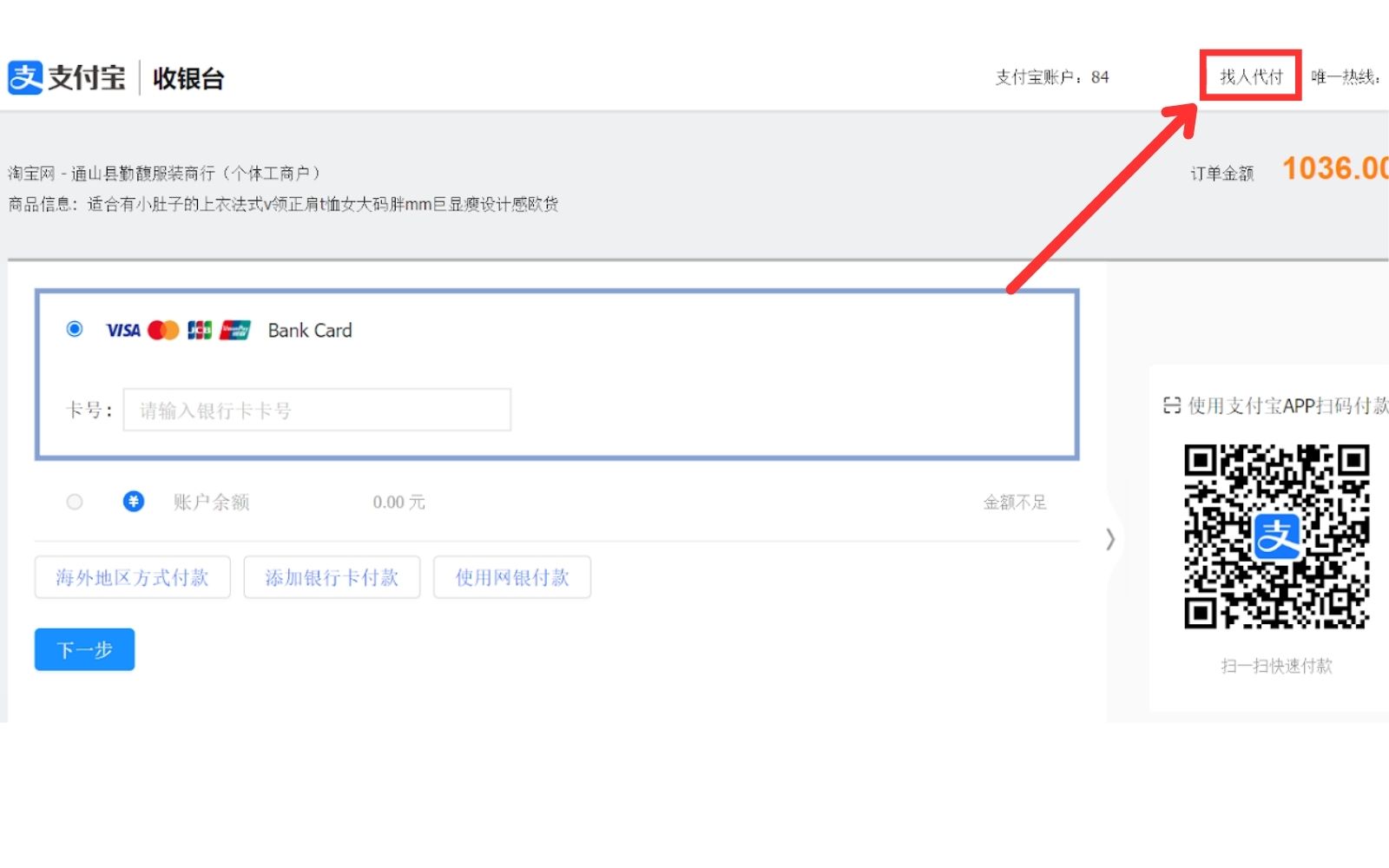The height and width of the screenshot is (868, 1389).
Task: Click the 收银台 header text
Action: click(x=188, y=78)
